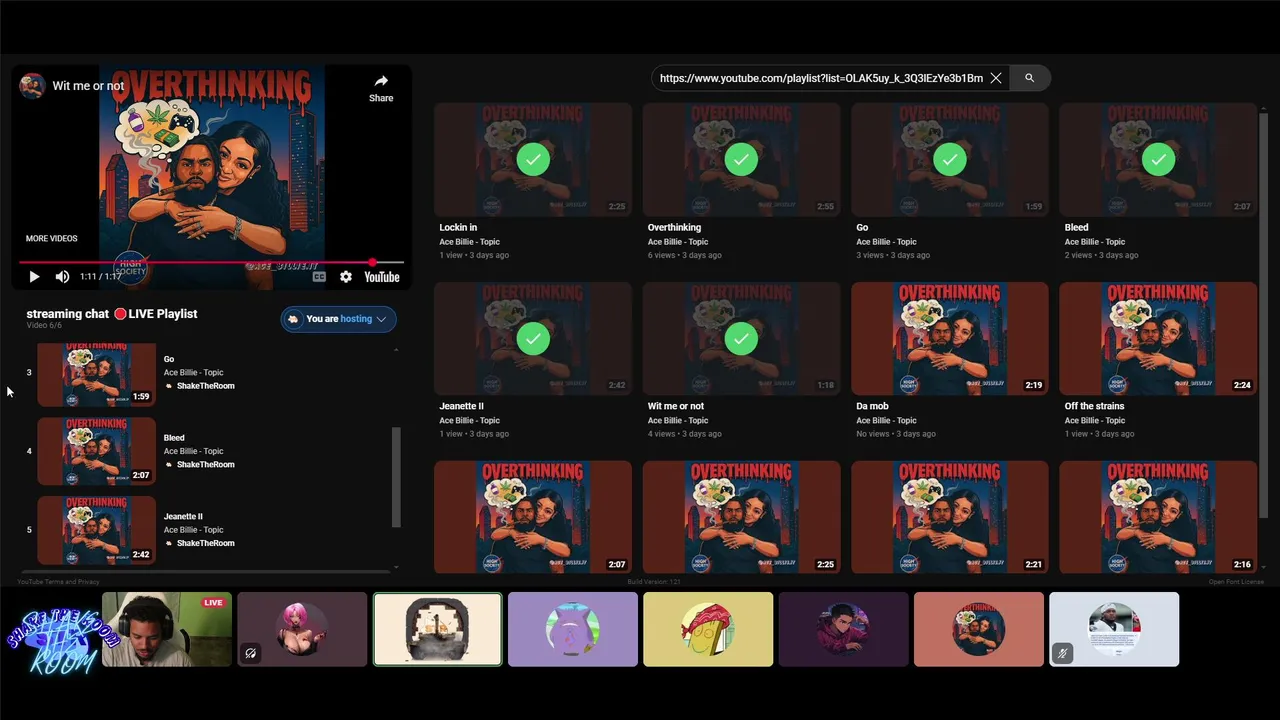This screenshot has width=1280, height=720.
Task: Clear the playlist URL field
Action: pyautogui.click(x=996, y=78)
